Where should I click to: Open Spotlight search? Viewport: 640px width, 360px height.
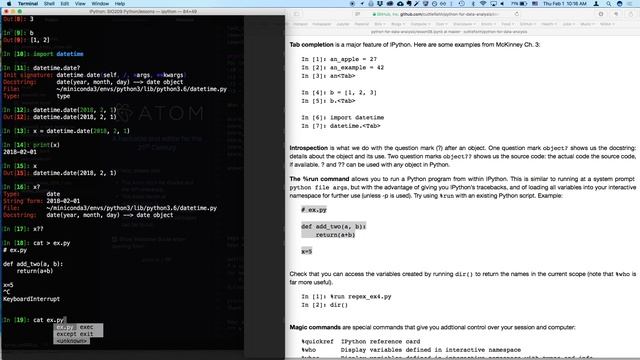point(609,3)
